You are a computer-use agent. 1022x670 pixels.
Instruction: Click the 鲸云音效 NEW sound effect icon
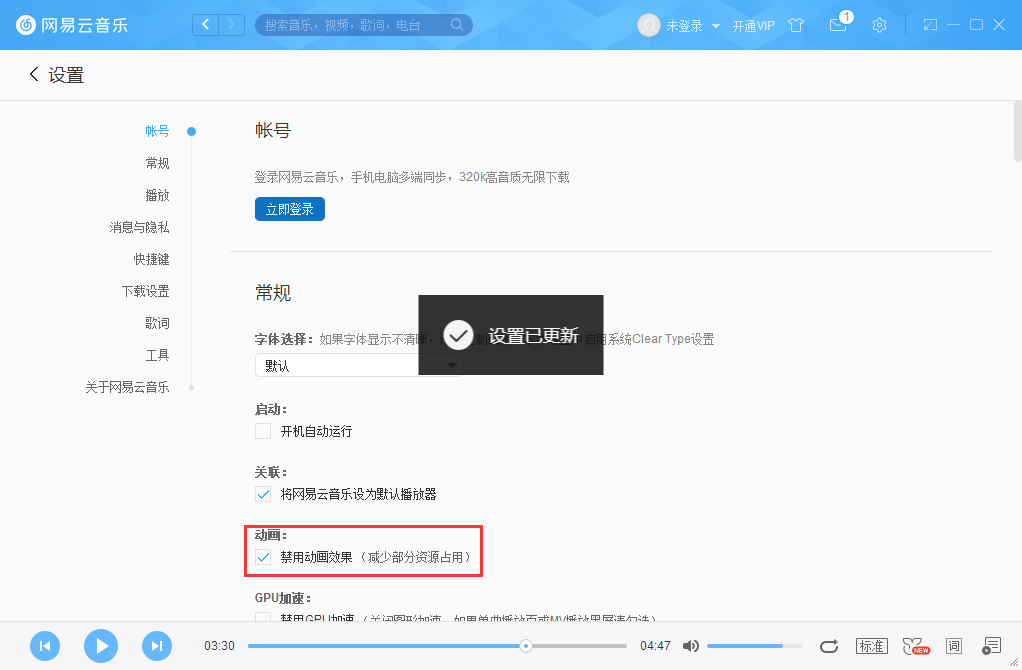point(915,646)
